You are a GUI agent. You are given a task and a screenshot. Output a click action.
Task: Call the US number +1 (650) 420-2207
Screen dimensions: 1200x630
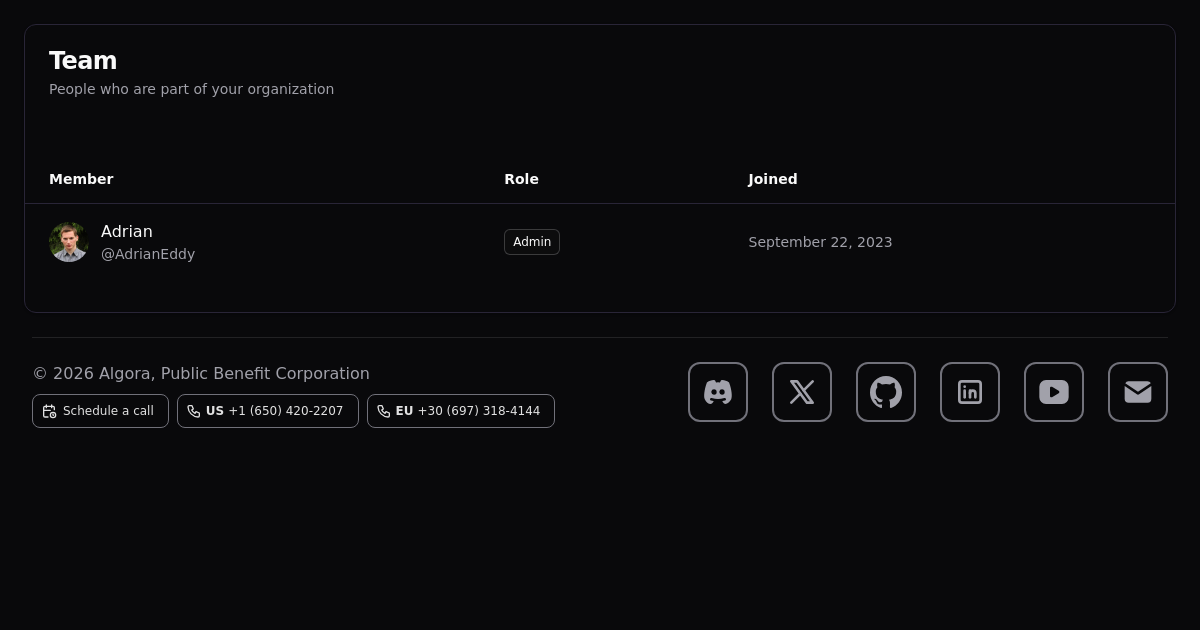click(267, 411)
